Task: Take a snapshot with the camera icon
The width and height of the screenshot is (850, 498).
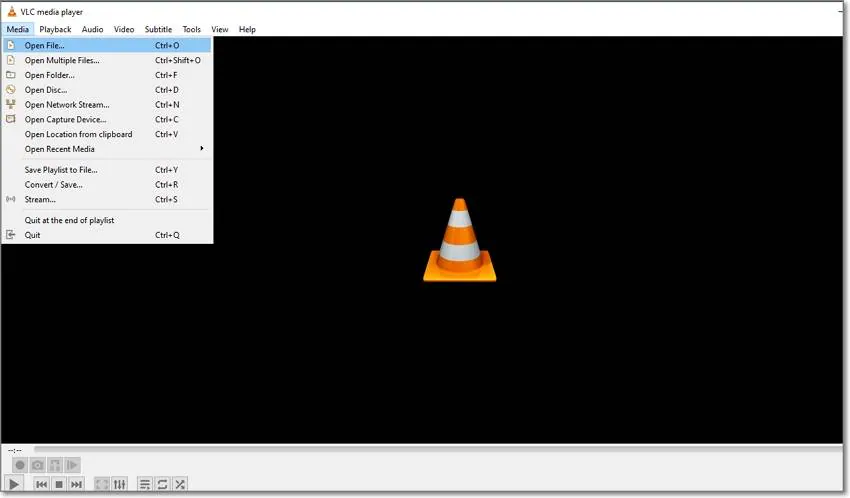Action: click(x=37, y=465)
